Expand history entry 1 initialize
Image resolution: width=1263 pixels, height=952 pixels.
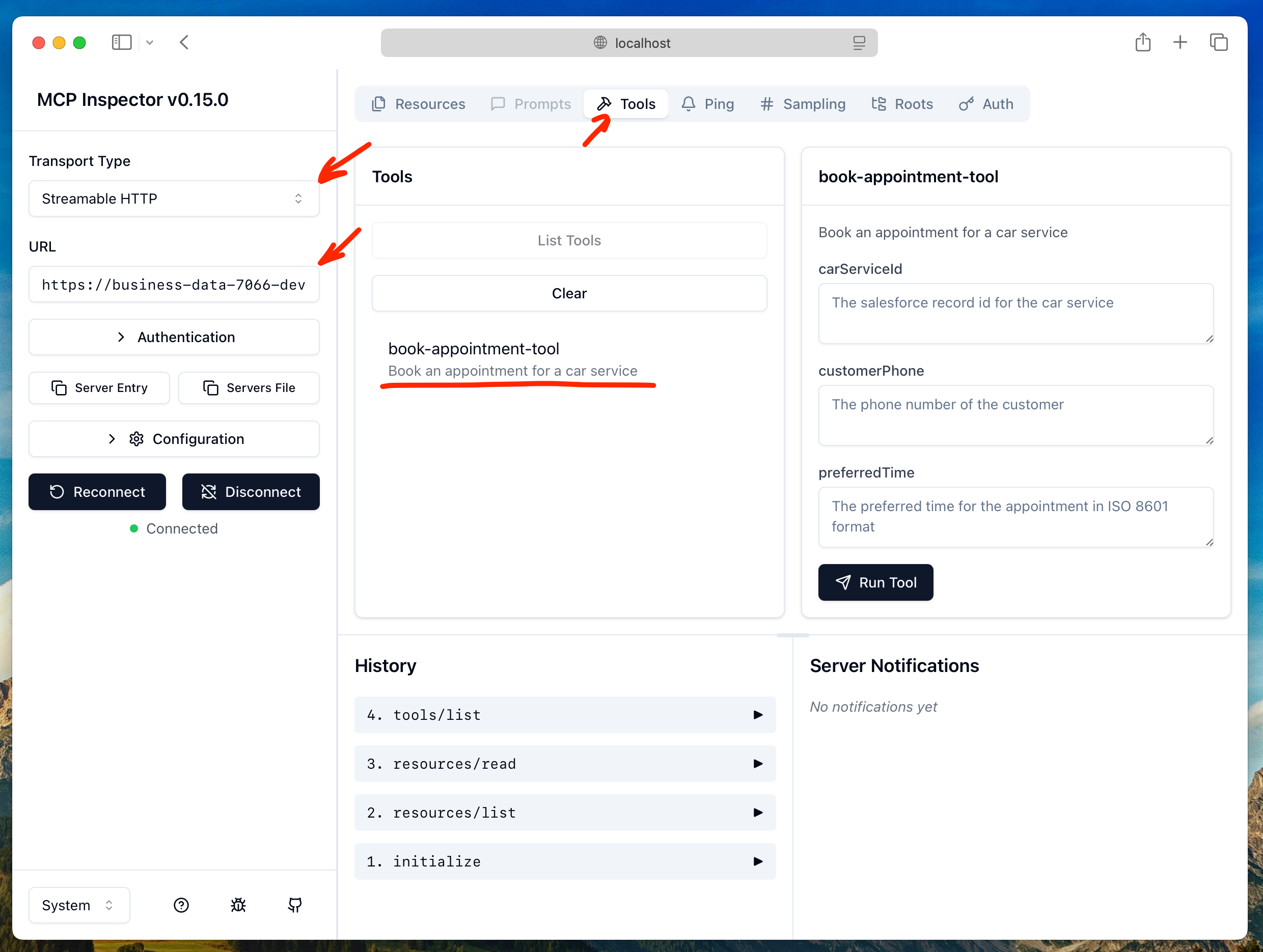point(565,861)
